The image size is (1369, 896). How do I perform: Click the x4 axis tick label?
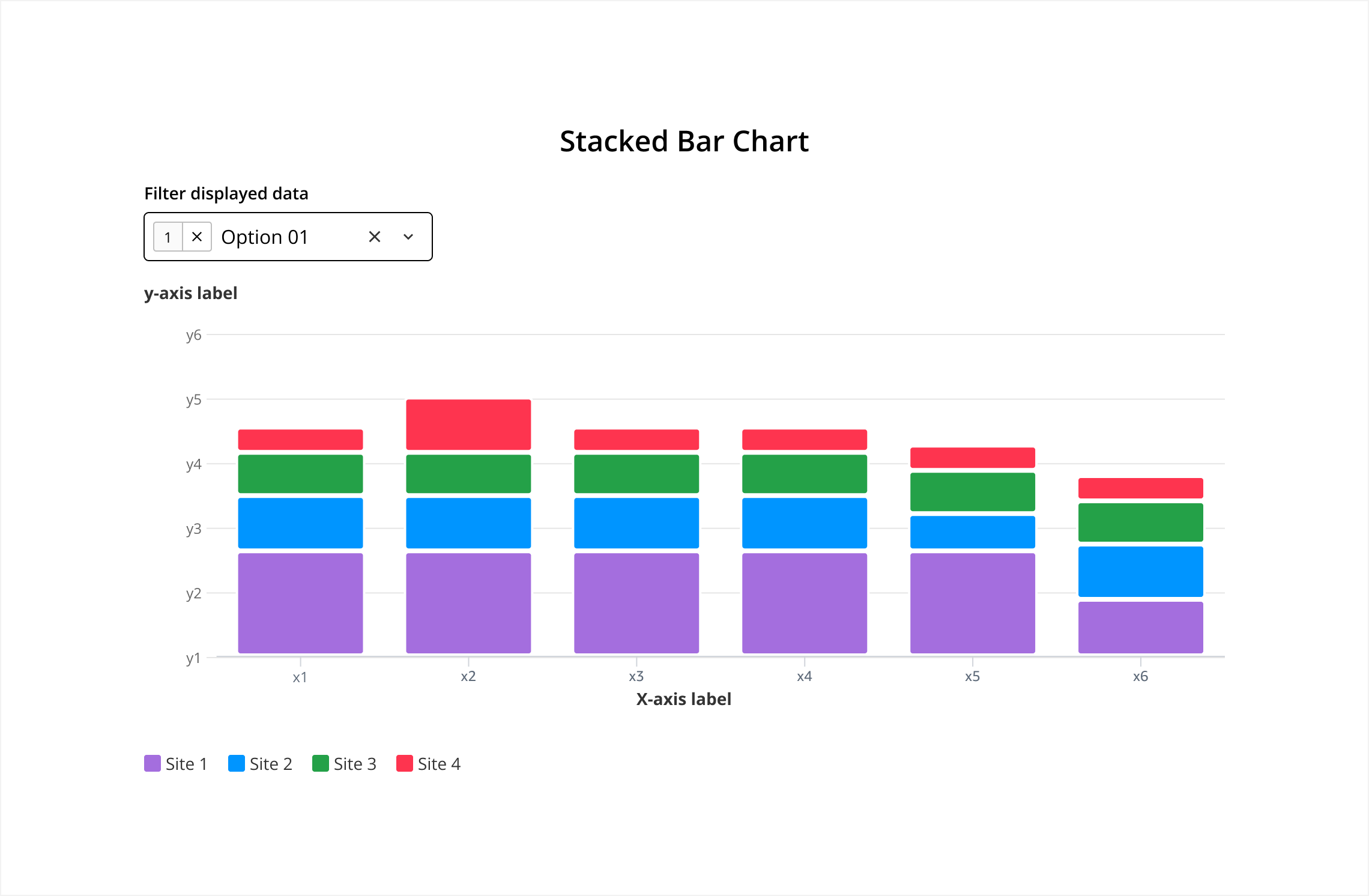pyautogui.click(x=805, y=676)
